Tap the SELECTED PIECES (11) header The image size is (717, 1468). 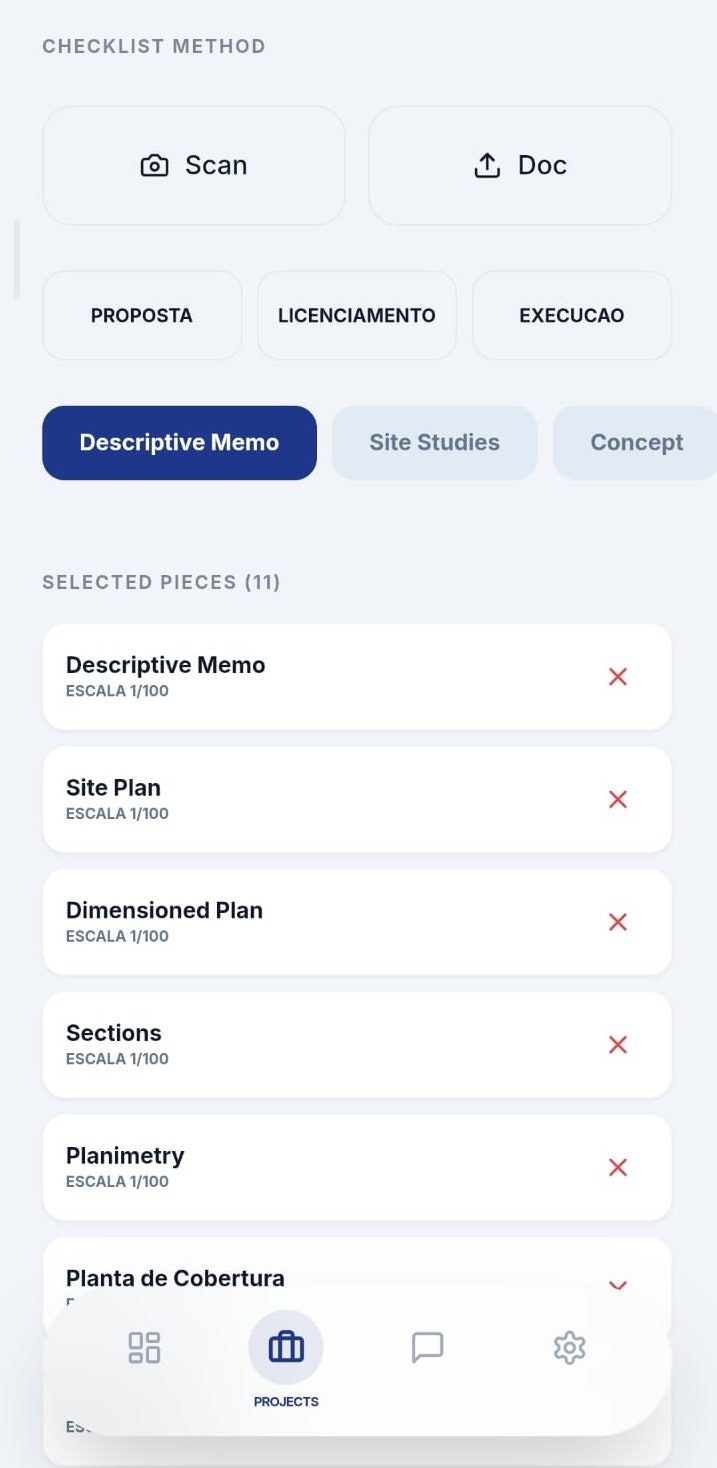[x=162, y=582]
